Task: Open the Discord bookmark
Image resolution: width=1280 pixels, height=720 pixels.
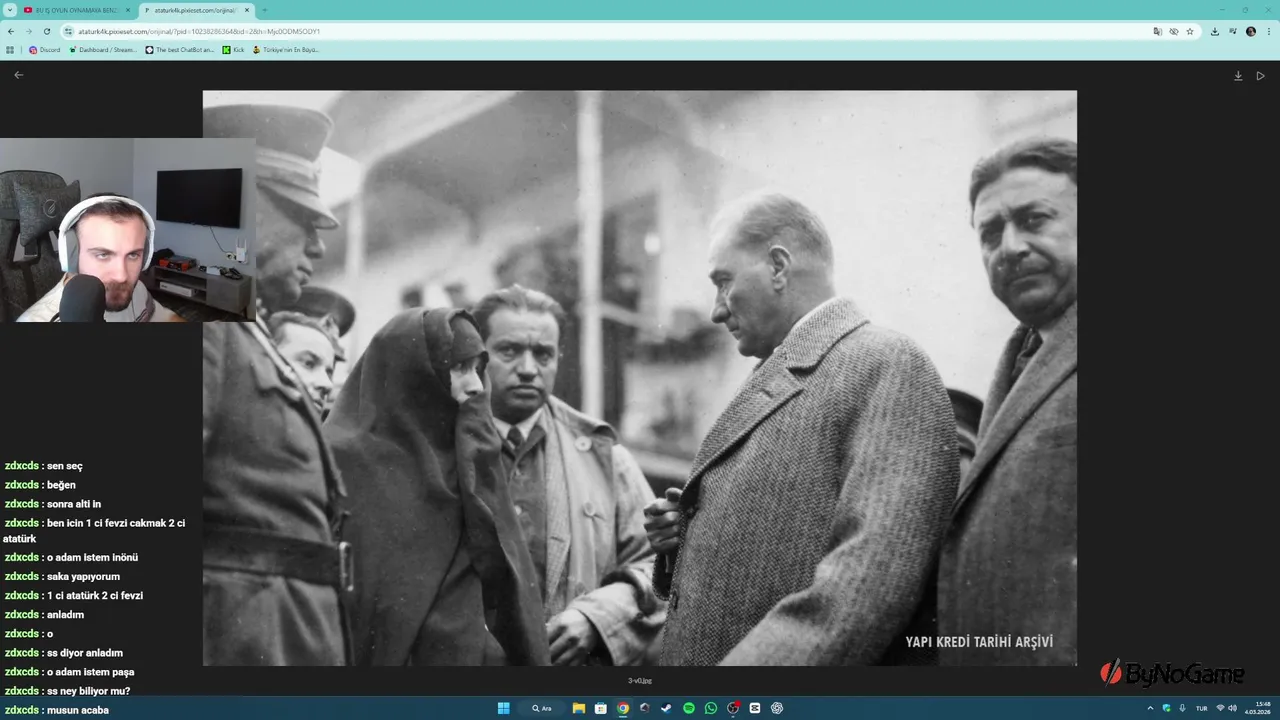Action: pos(44,49)
